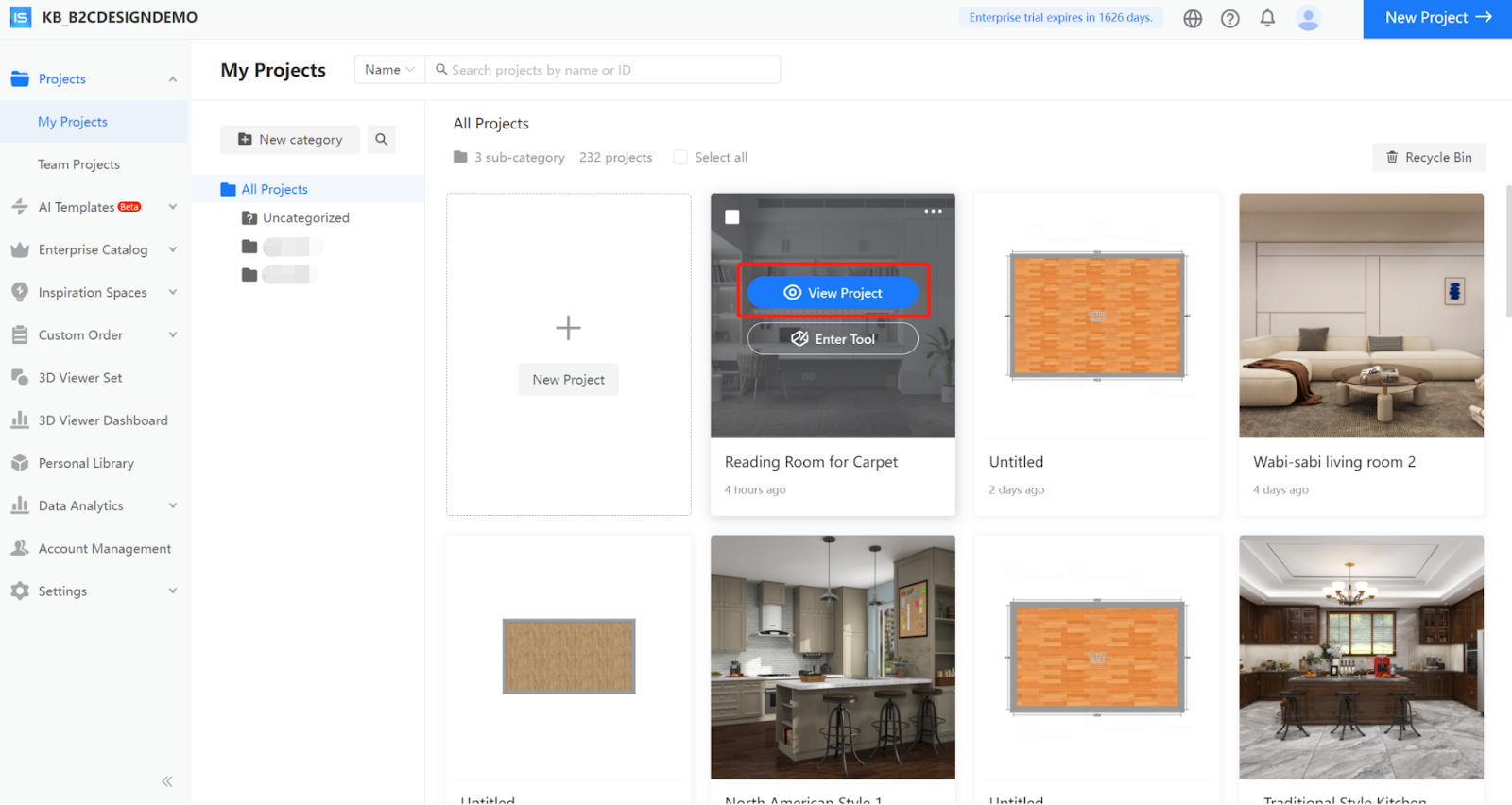Screen dimensions: 1512x805
Task: Check the Select all checkbox
Action: point(680,158)
